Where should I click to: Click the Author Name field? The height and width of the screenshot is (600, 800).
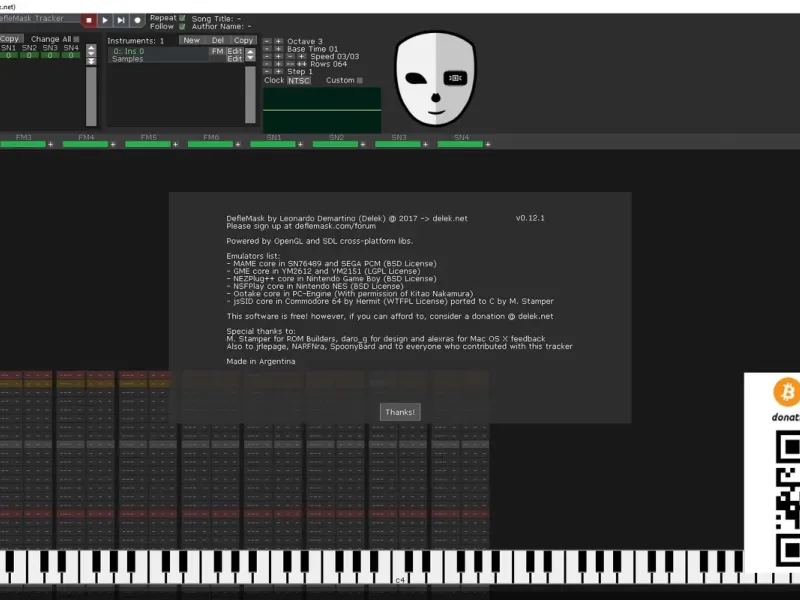click(221, 27)
